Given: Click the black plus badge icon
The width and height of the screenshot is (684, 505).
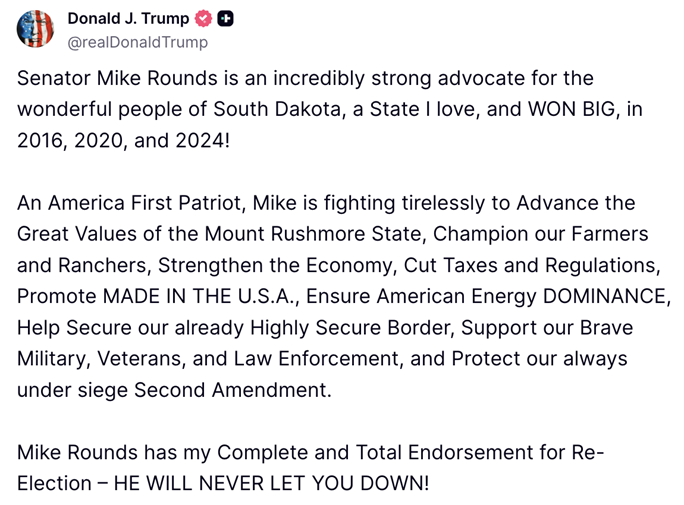Looking at the screenshot, I should pyautogui.click(x=226, y=19).
